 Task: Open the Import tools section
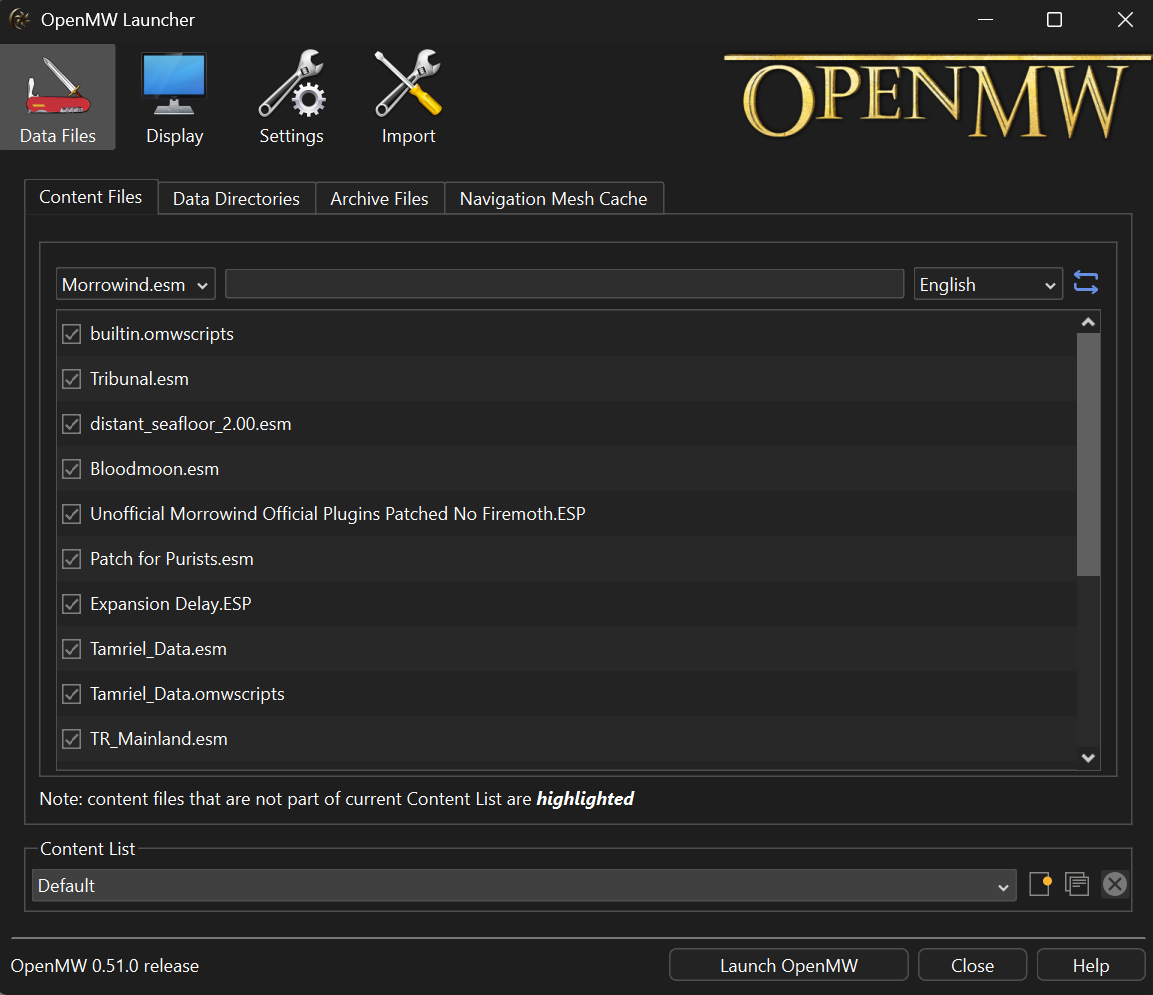tap(408, 97)
